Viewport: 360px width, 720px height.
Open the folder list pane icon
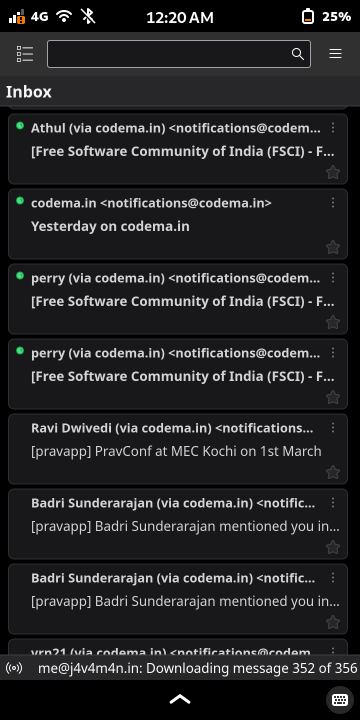point(25,54)
